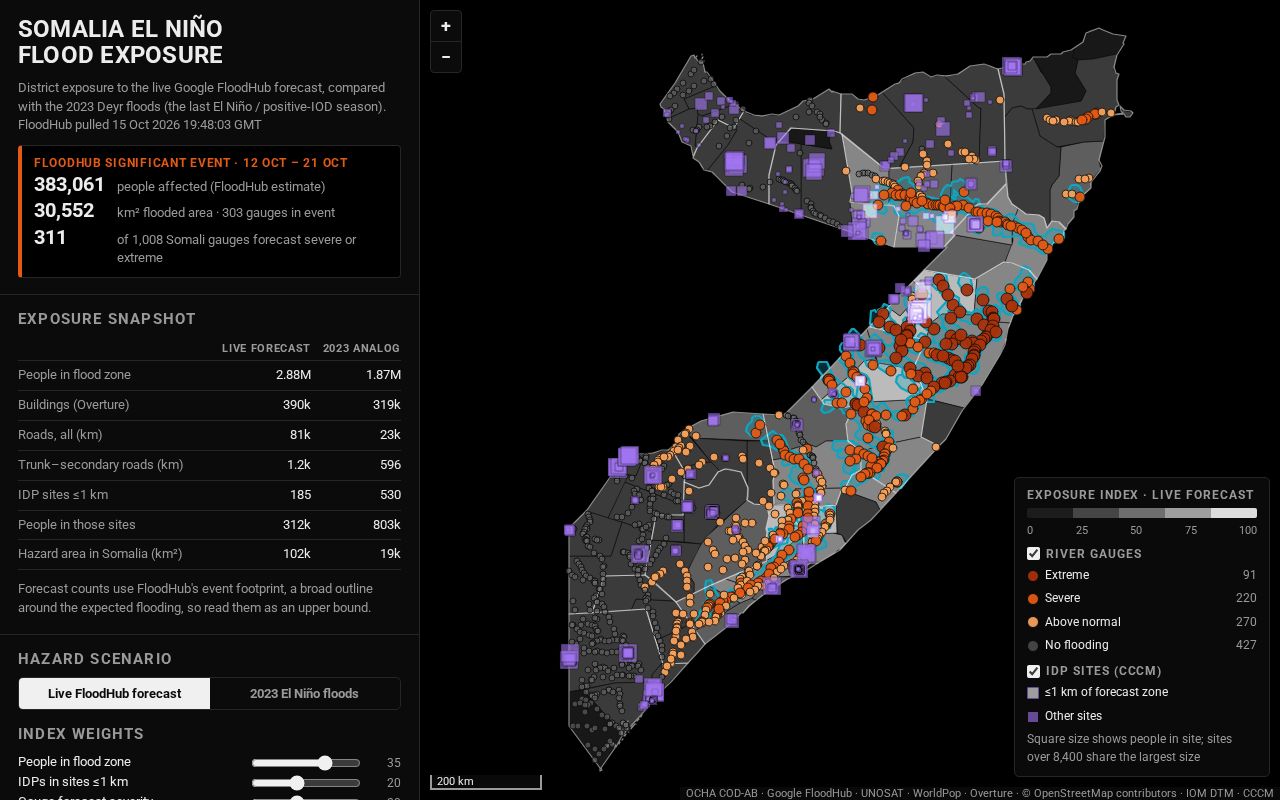Click the '91' extreme gauge count

pos(1250,575)
